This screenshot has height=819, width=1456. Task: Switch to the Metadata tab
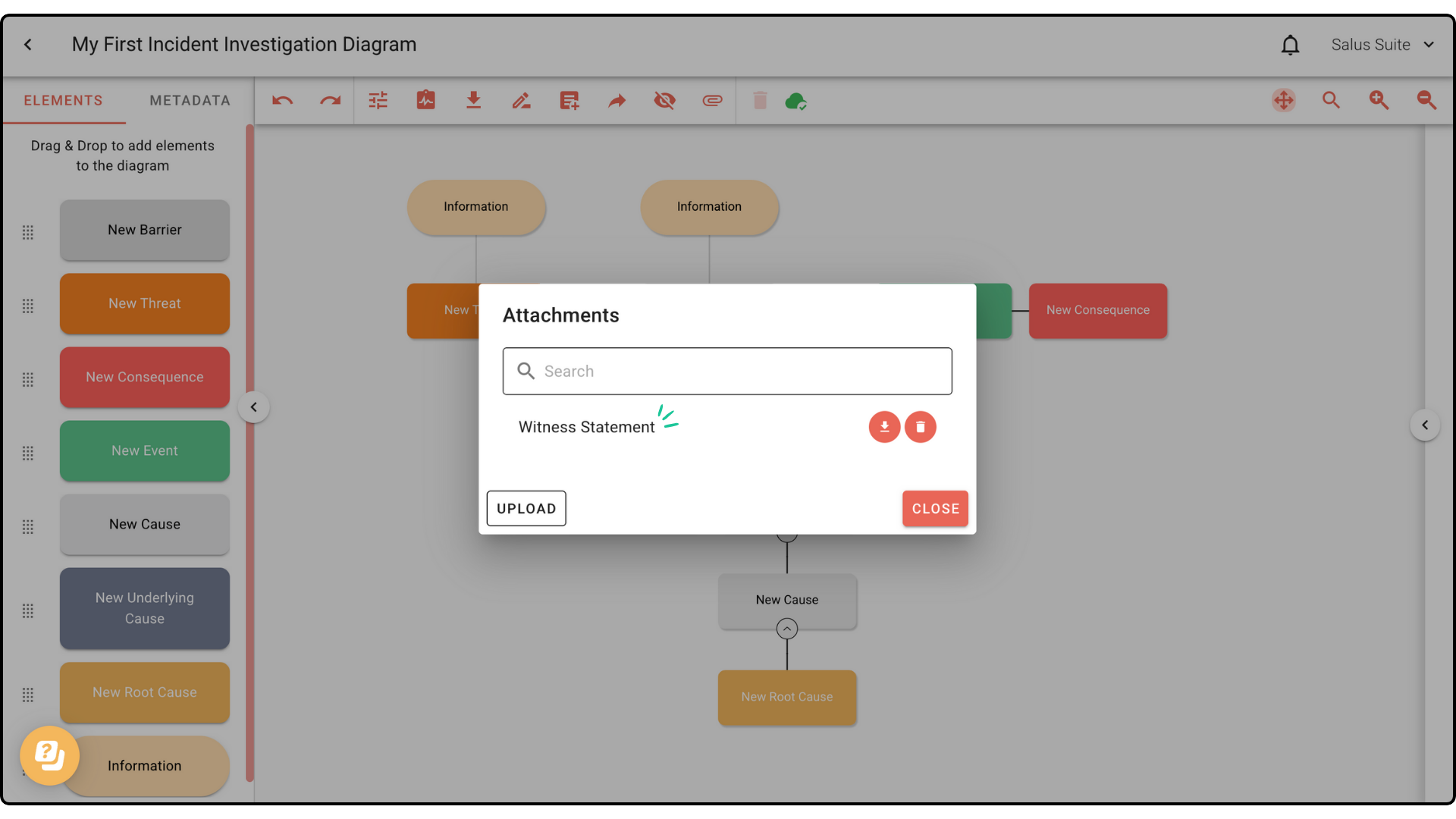pyautogui.click(x=190, y=100)
